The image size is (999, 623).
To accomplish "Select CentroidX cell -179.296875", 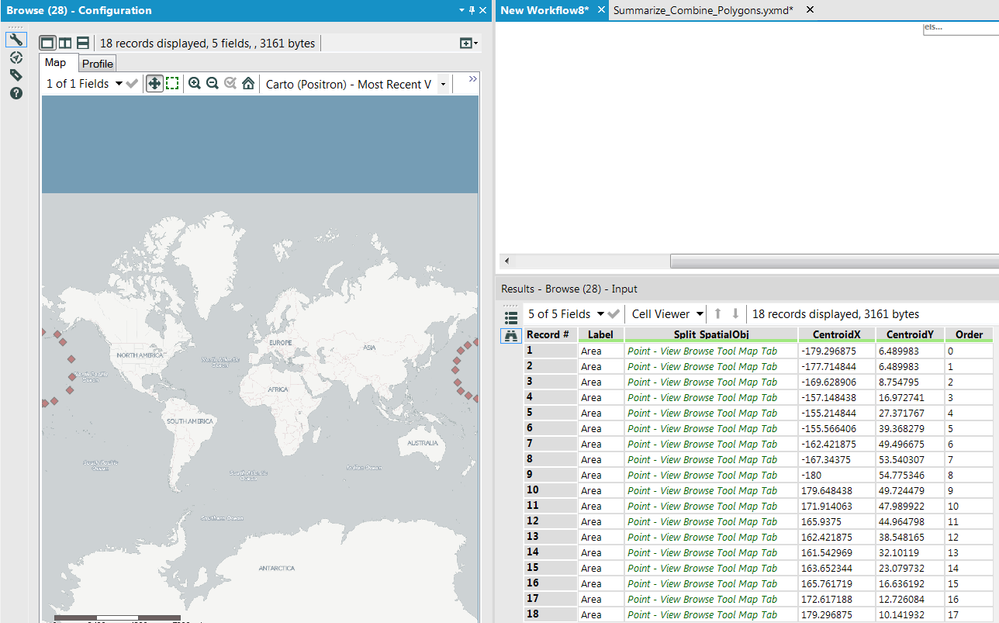I will pyautogui.click(x=837, y=351).
